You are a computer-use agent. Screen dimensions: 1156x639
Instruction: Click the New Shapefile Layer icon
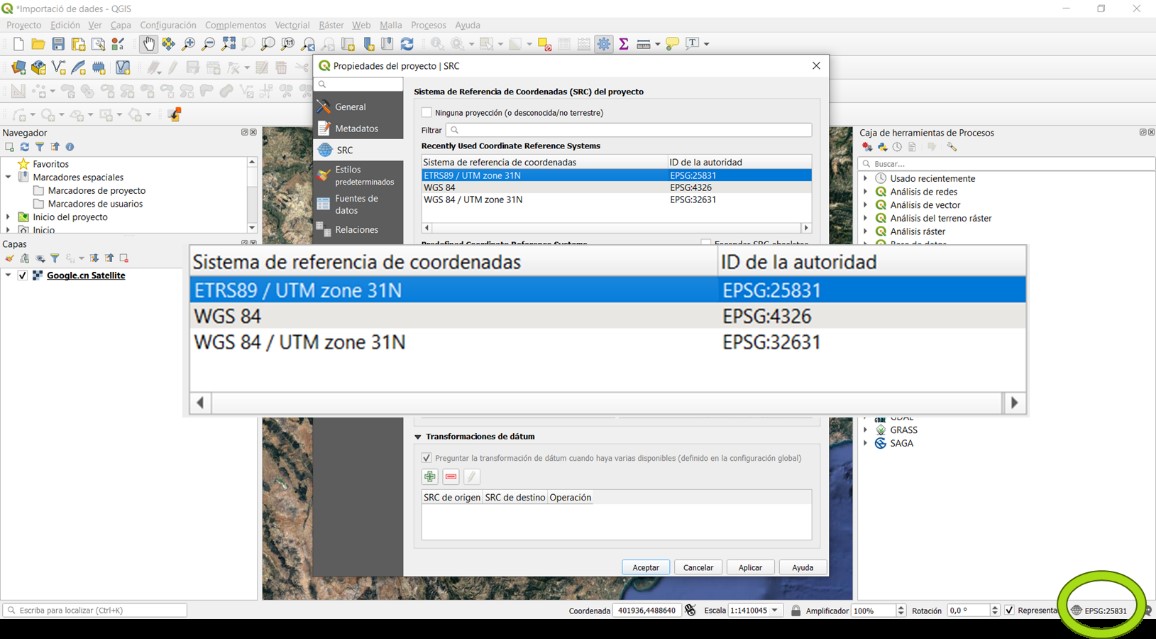(x=58, y=69)
